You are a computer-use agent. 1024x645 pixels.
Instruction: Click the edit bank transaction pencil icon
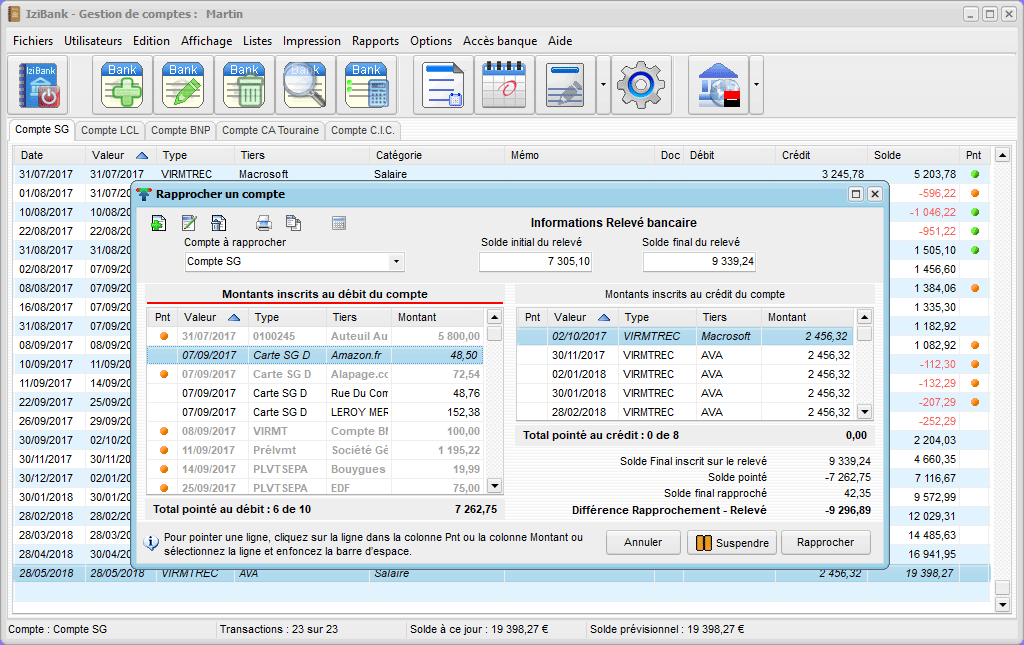coord(184,85)
